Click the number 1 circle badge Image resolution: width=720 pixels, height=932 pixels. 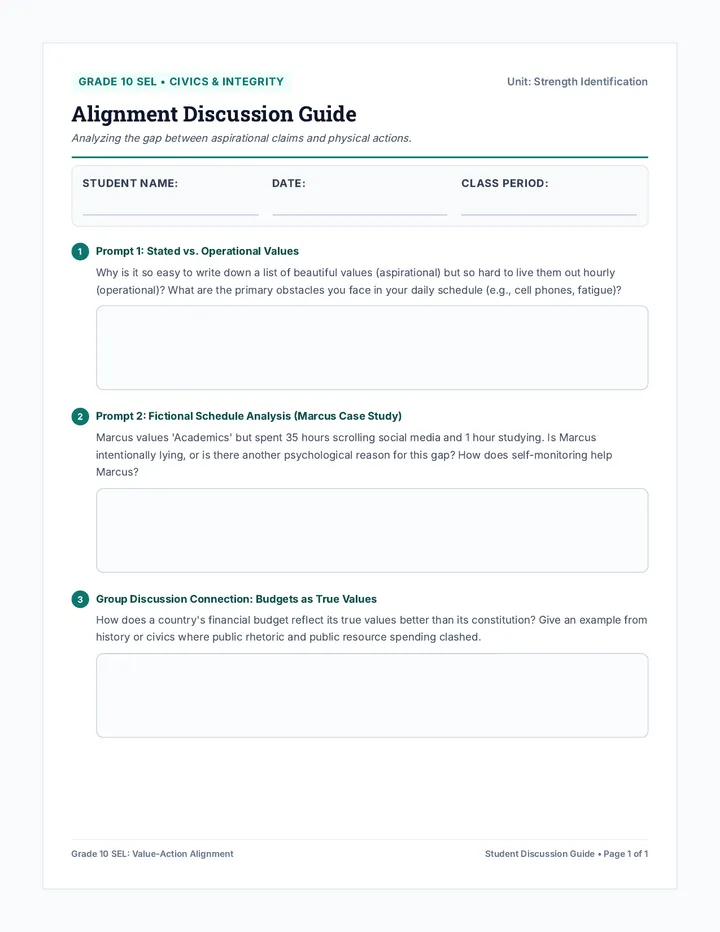(80, 251)
